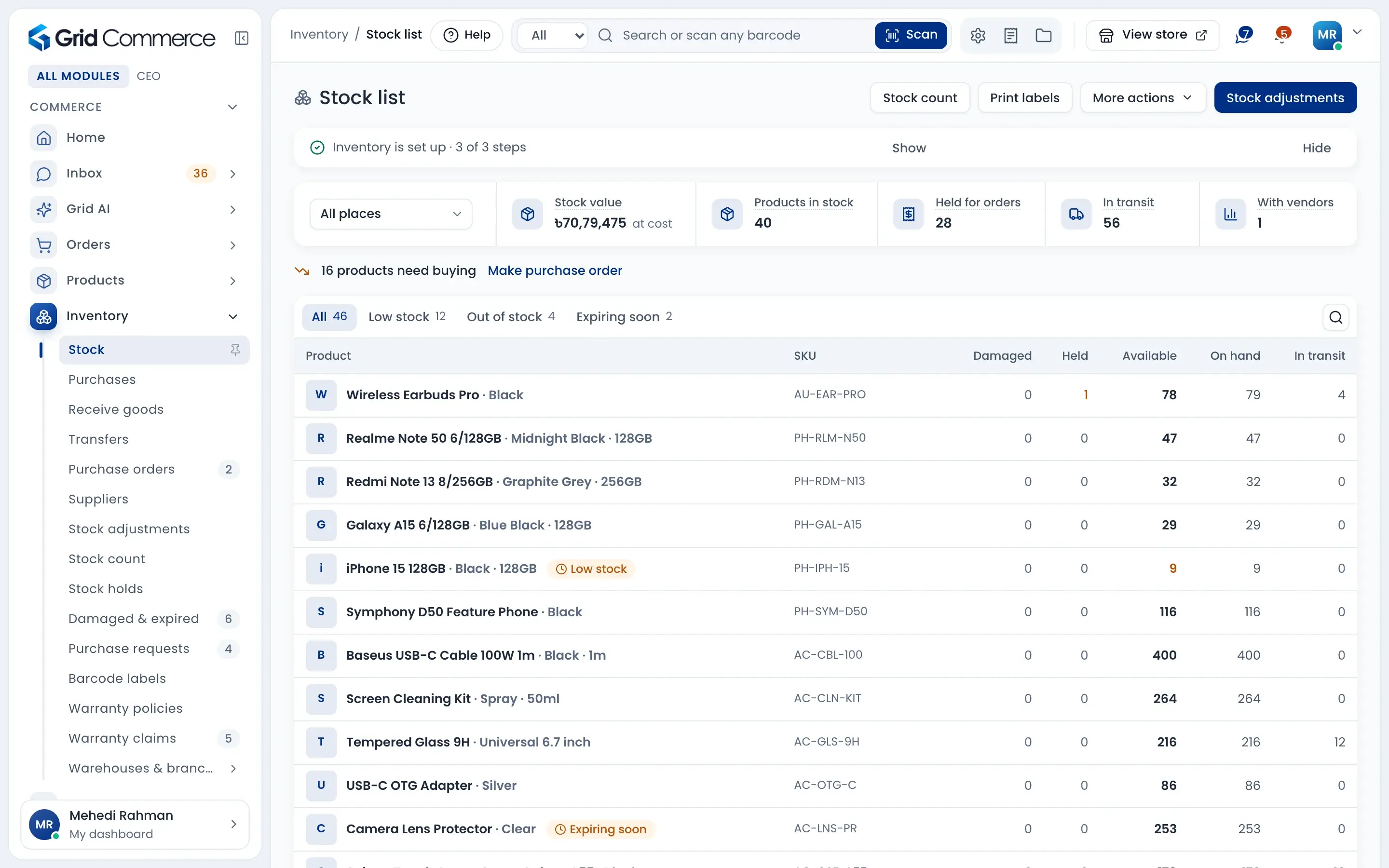Open the folder icon in top bar

pyautogui.click(x=1044, y=36)
